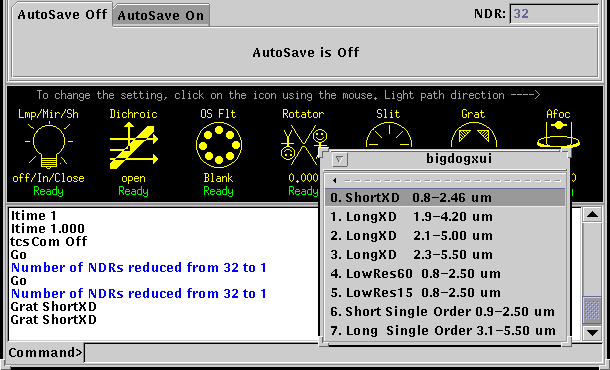The width and height of the screenshot is (610, 370).
Task: Focus the Command input field
Action: tap(343, 353)
